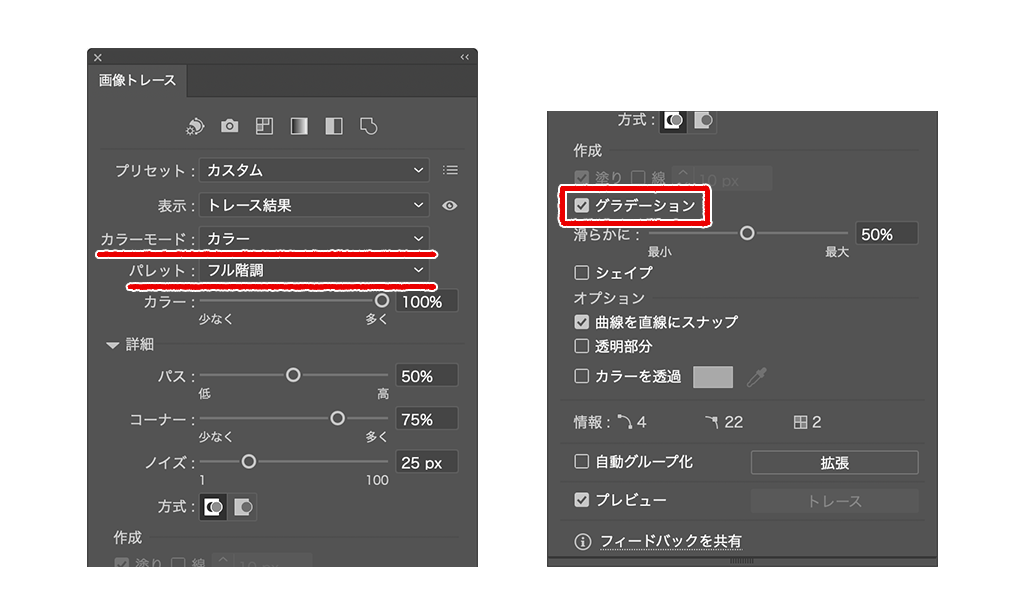Click the トレース button
Screen dimensions: 1024x600
[x=835, y=501]
